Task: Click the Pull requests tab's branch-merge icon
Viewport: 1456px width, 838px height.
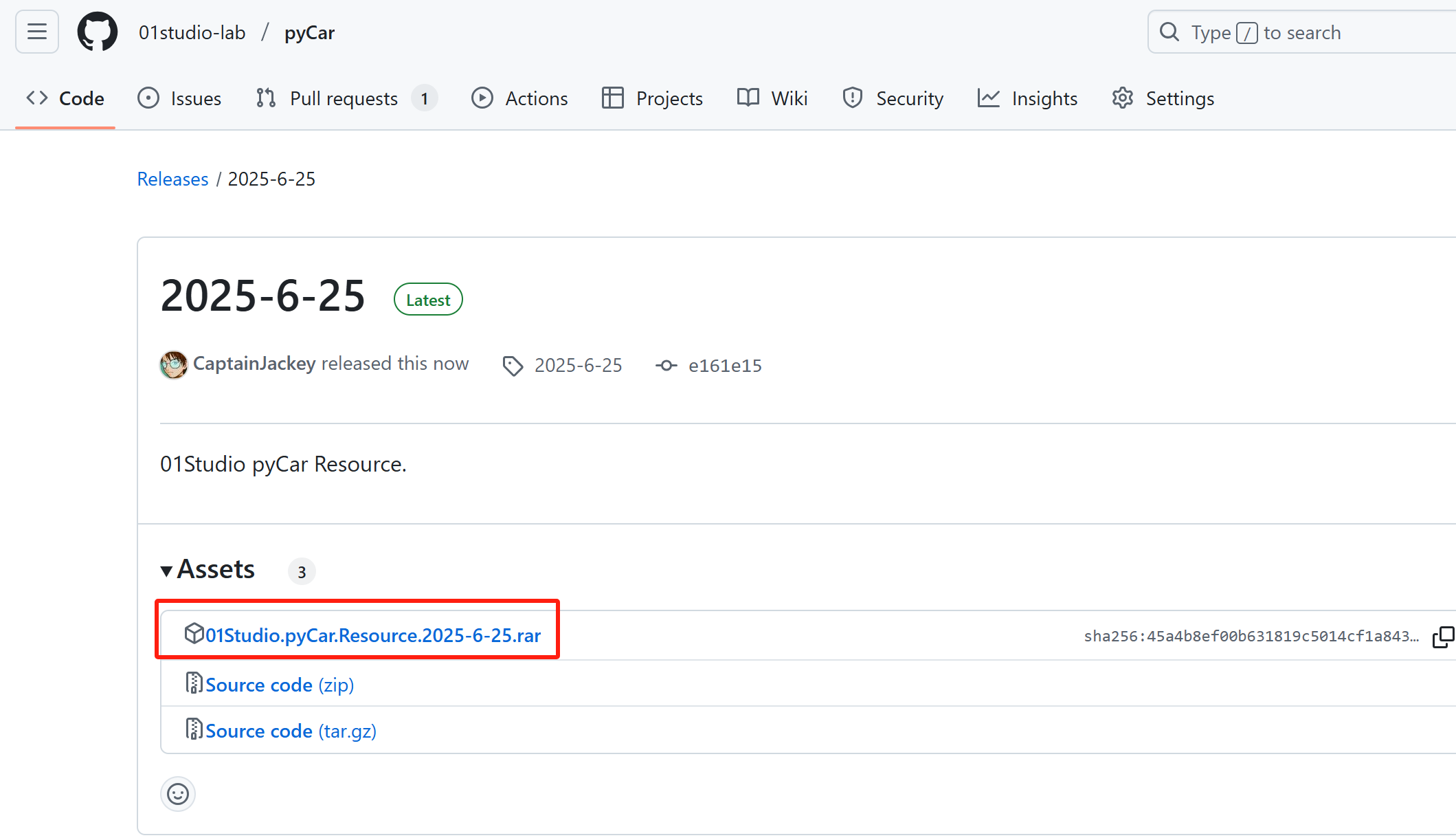Action: [266, 98]
